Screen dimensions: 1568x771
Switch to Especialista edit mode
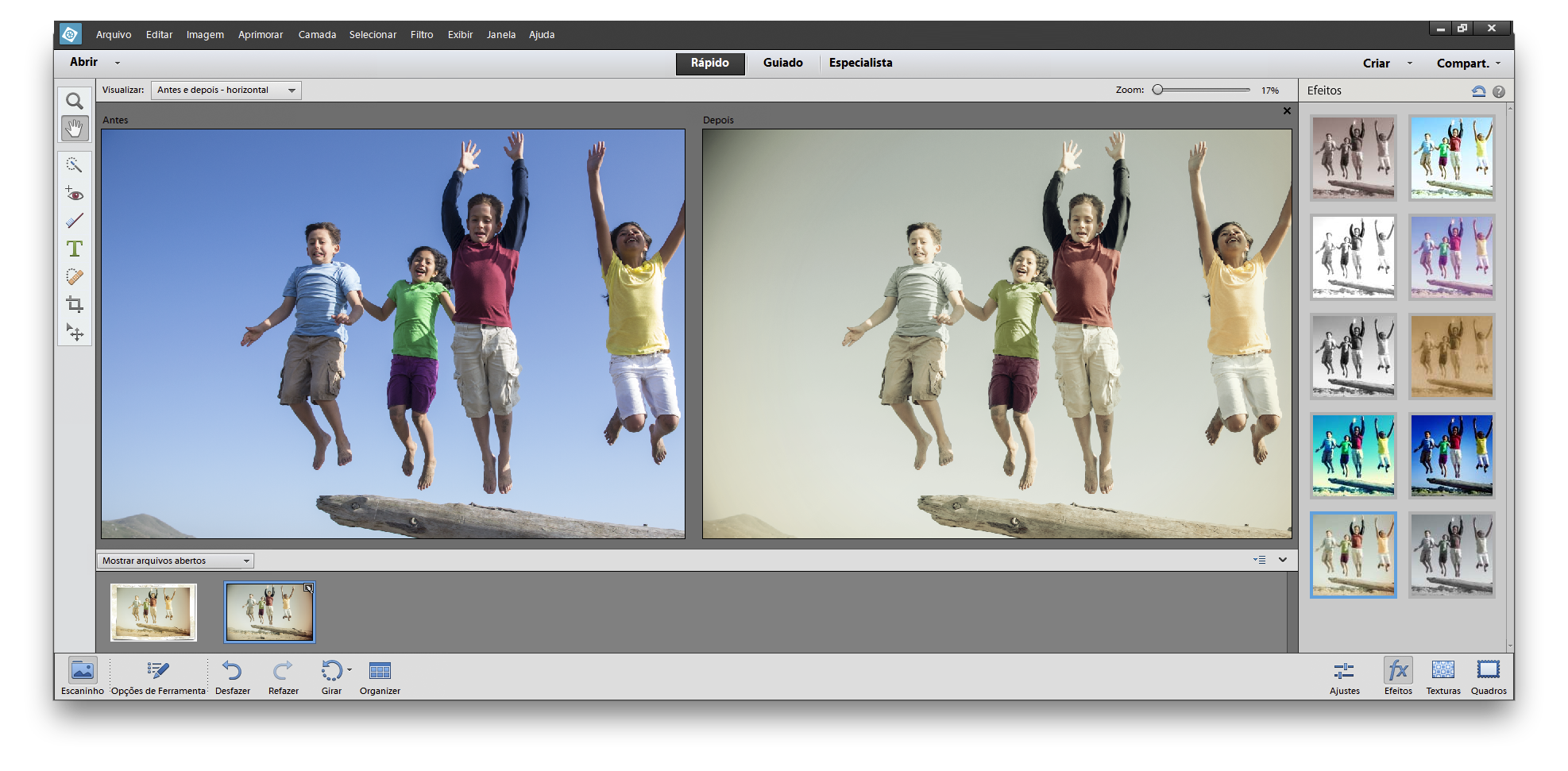861,64
